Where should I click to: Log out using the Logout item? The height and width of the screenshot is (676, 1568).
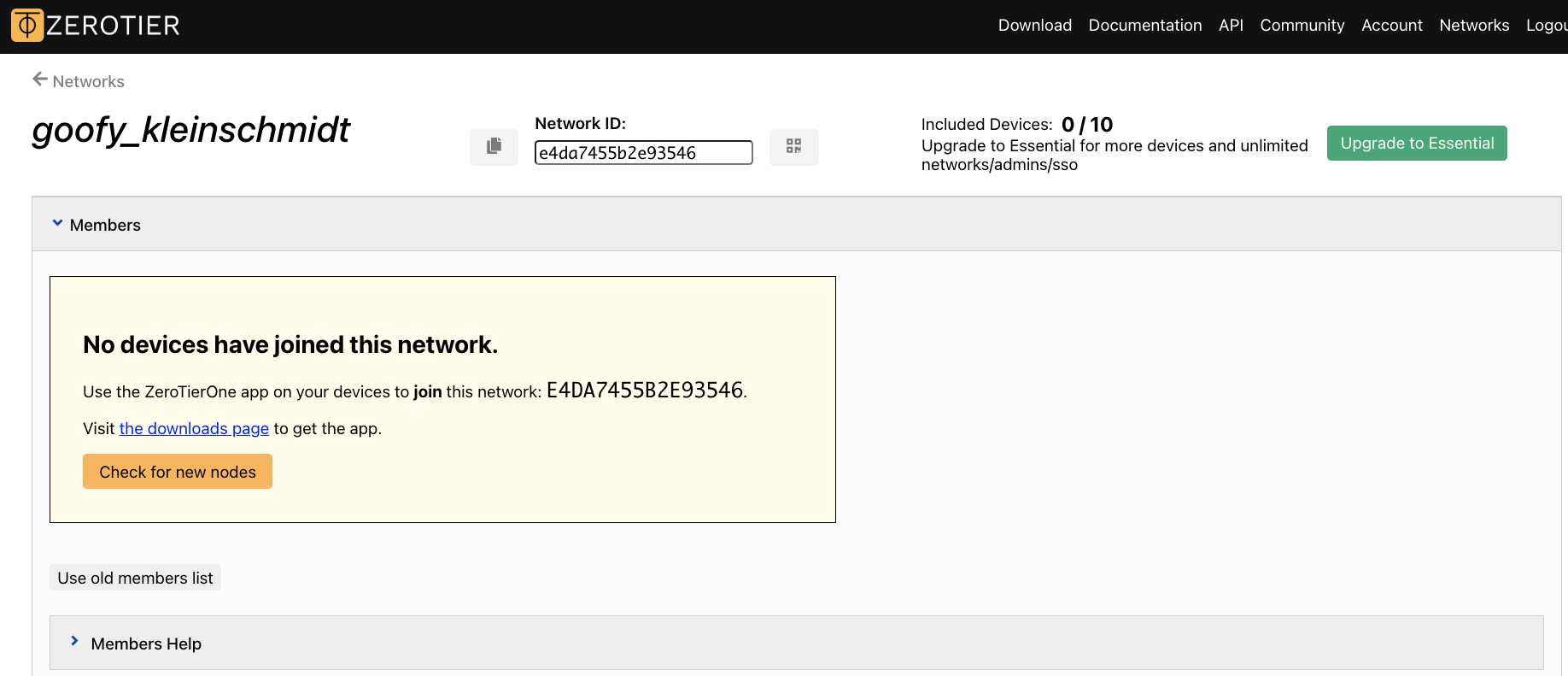(x=1546, y=26)
